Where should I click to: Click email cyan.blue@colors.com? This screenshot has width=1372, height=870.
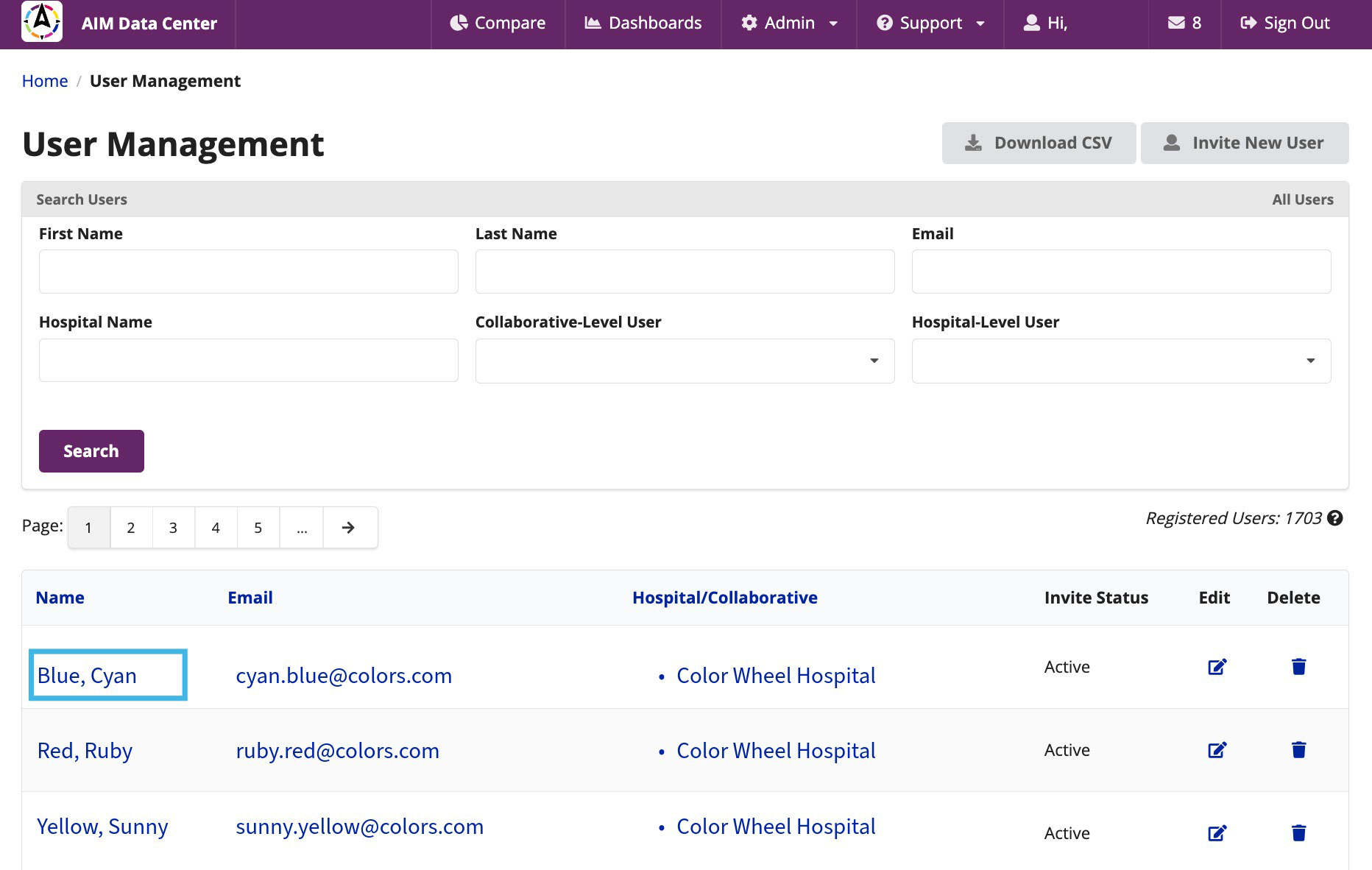(x=344, y=676)
